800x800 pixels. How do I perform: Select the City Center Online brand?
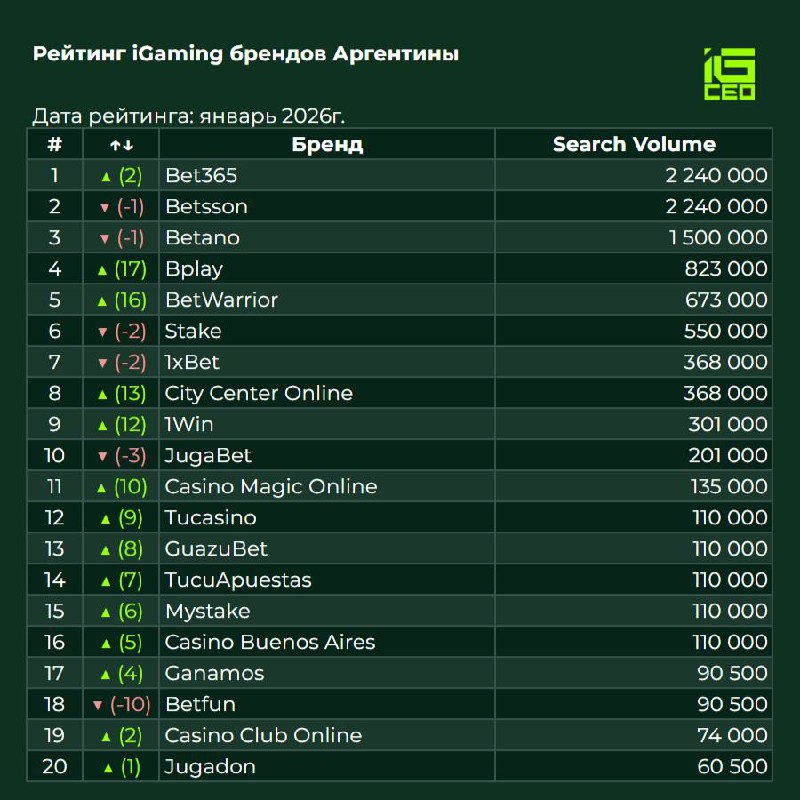(x=258, y=393)
